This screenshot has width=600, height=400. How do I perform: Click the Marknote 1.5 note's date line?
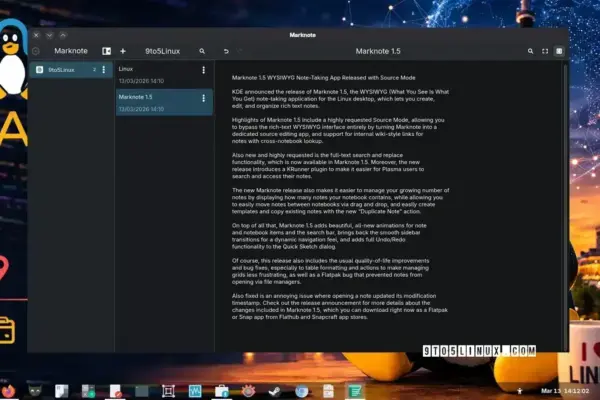141,109
